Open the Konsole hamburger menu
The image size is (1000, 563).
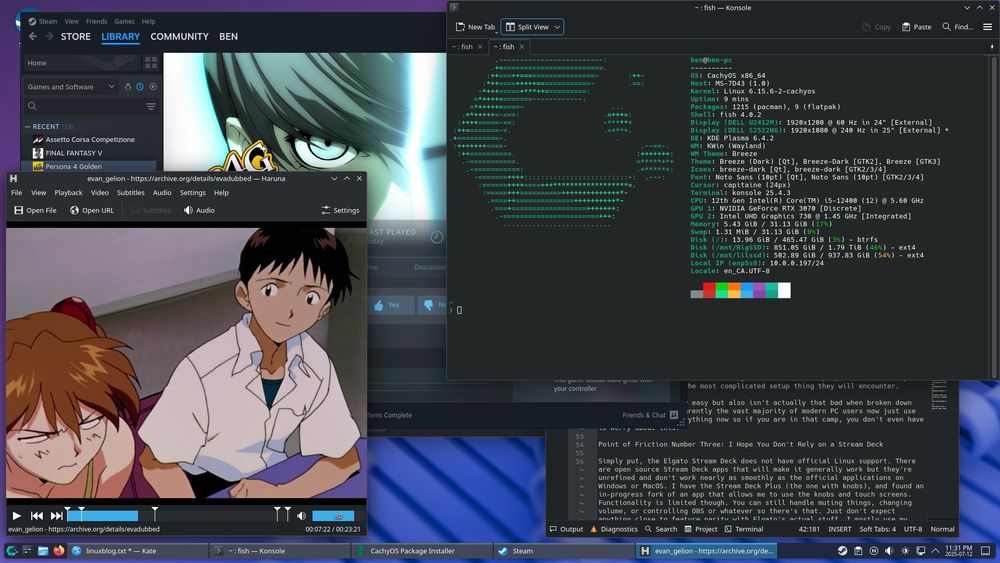click(987, 27)
